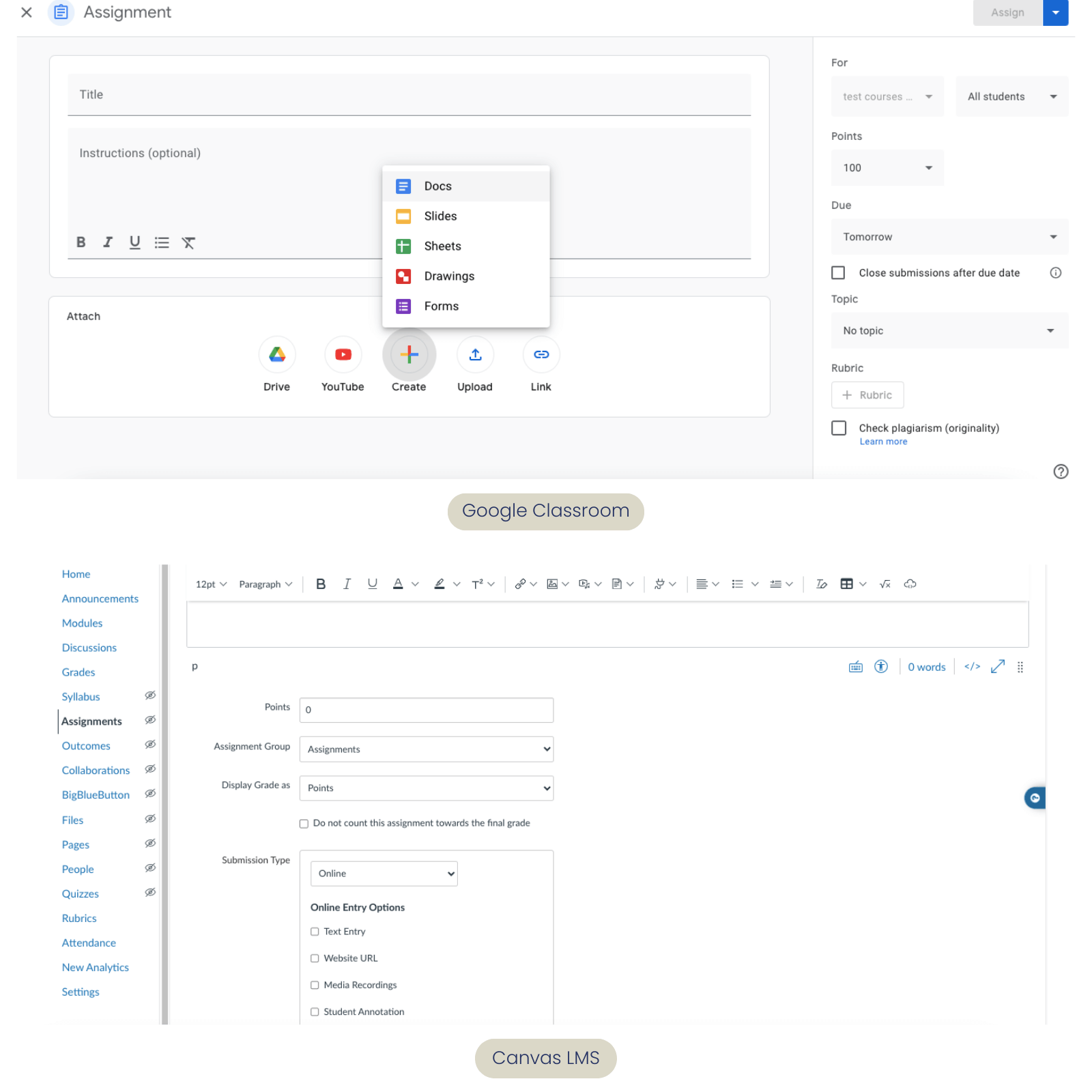Apply text color in Canvas editor

398,584
